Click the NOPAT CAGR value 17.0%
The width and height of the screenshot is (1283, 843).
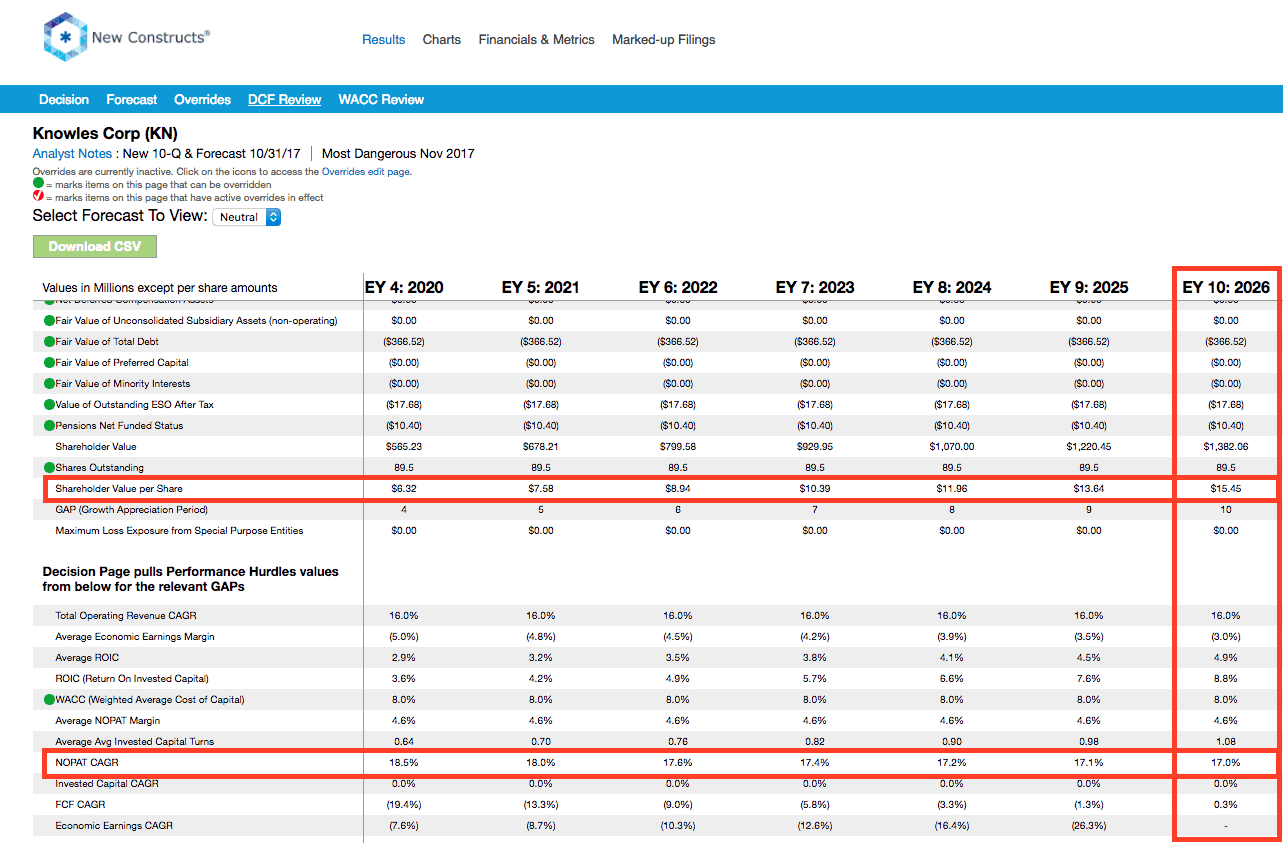click(x=1226, y=763)
